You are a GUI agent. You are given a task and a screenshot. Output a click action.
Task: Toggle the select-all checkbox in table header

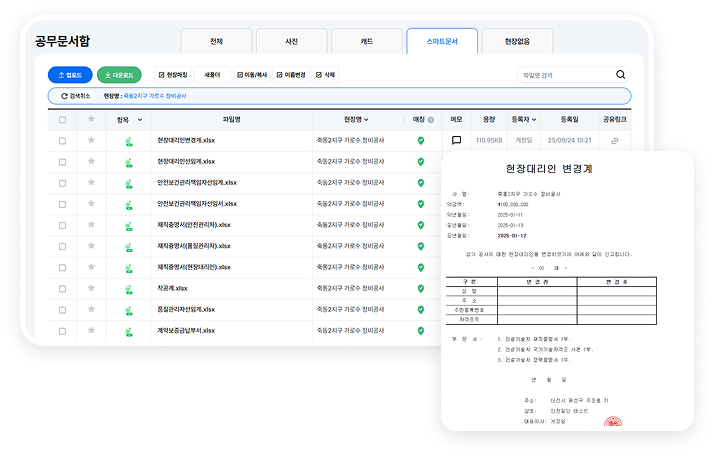pyautogui.click(x=62, y=119)
